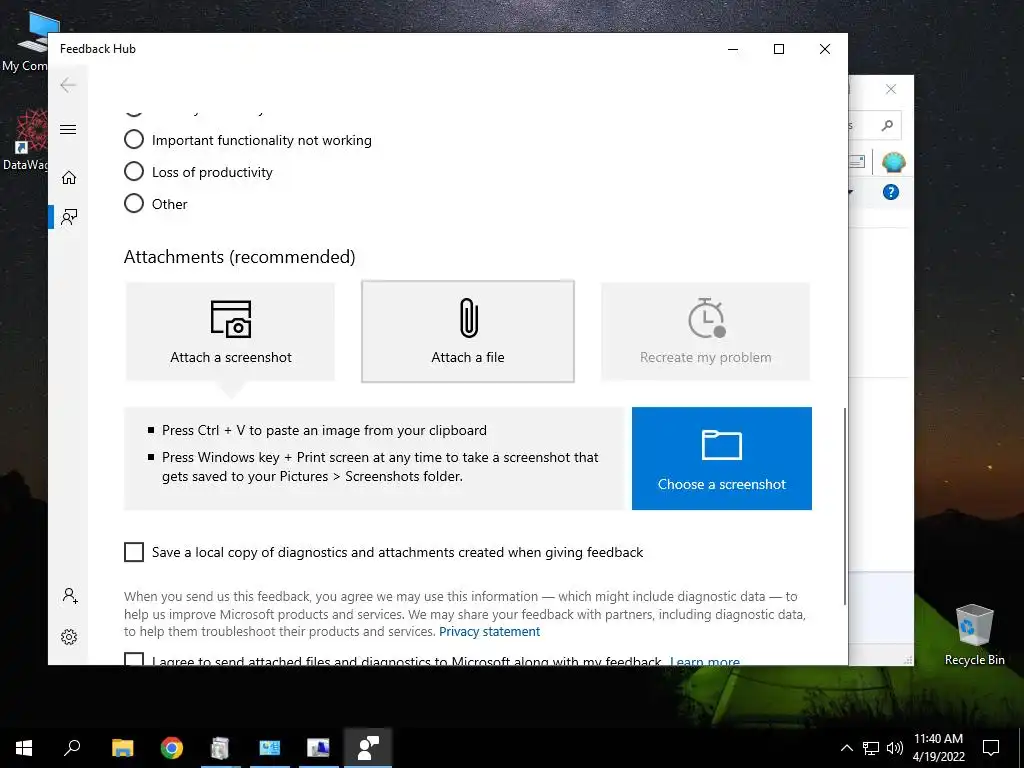The width and height of the screenshot is (1024, 768).
Task: Click the search magnifier in background window
Action: [x=887, y=125]
